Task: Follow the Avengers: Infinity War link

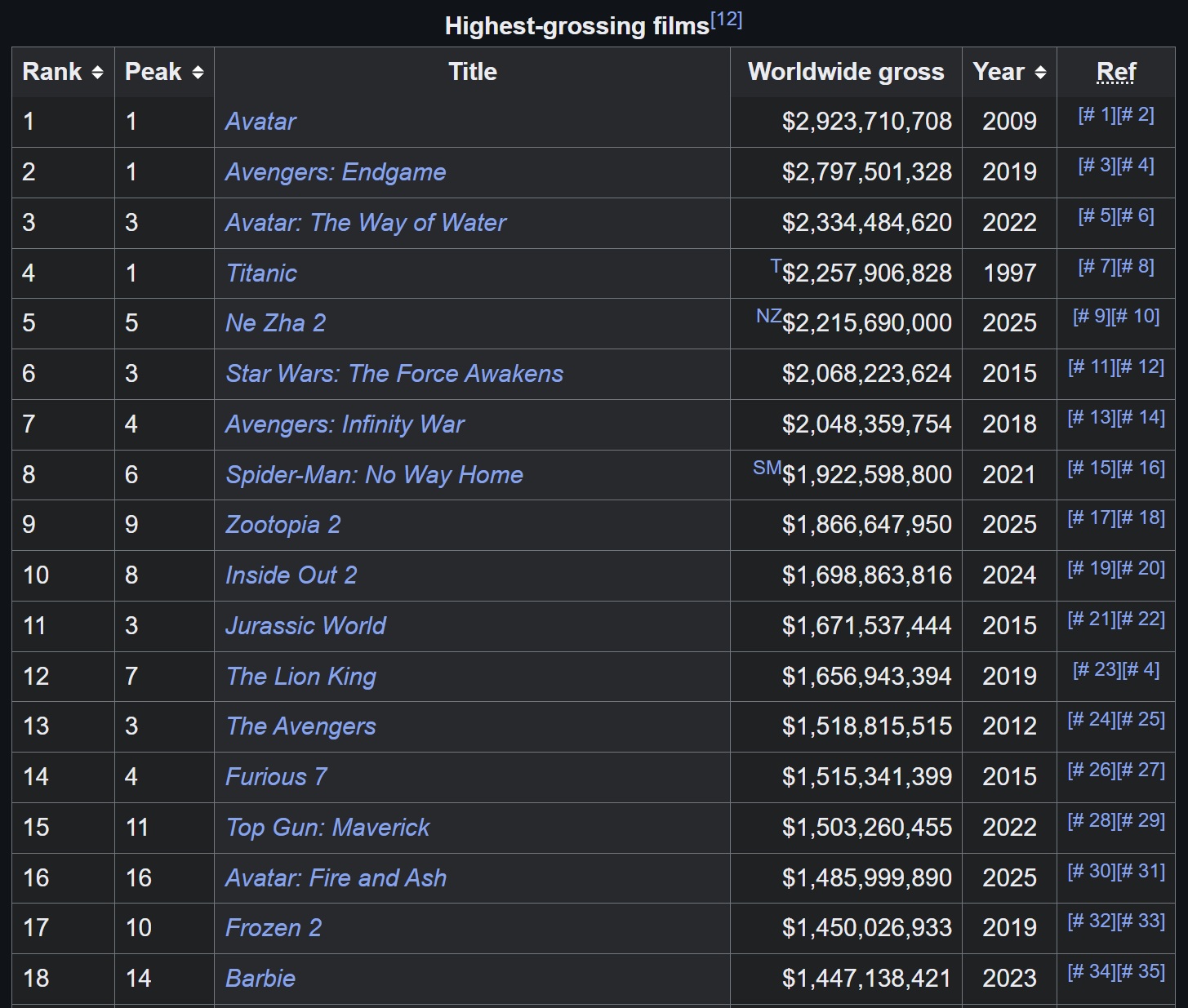Action: [x=345, y=424]
